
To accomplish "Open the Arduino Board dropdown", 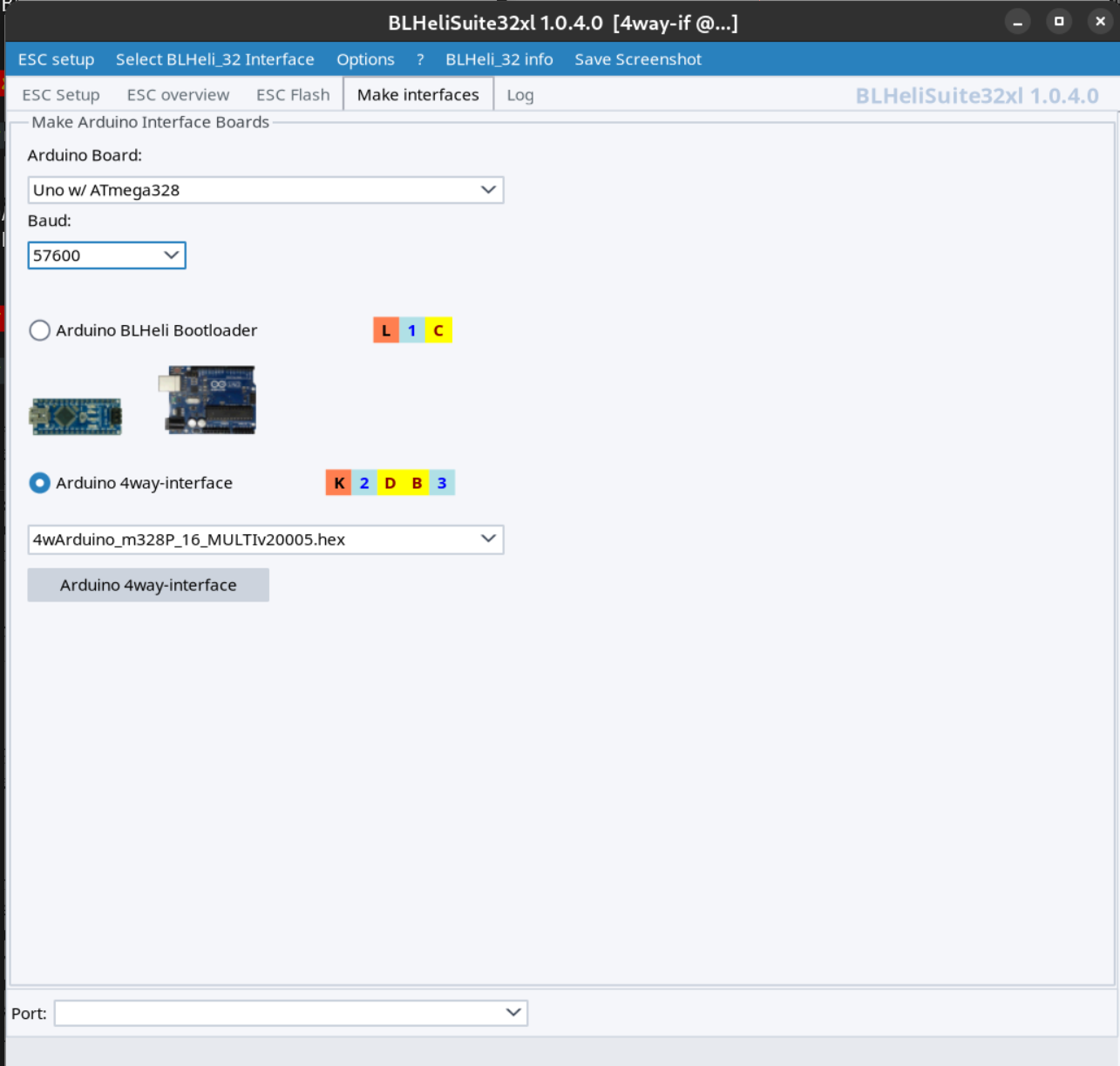I will click(x=266, y=190).
